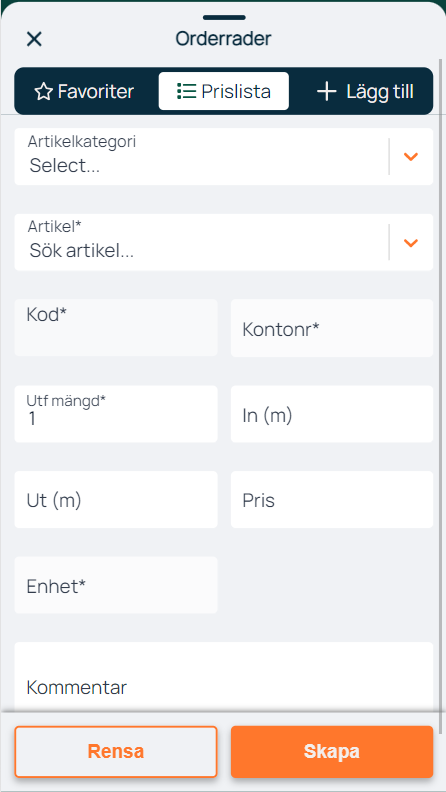Screen dimensions: 446x792
Task: Click the Orderrader panel title
Action: (x=223, y=39)
